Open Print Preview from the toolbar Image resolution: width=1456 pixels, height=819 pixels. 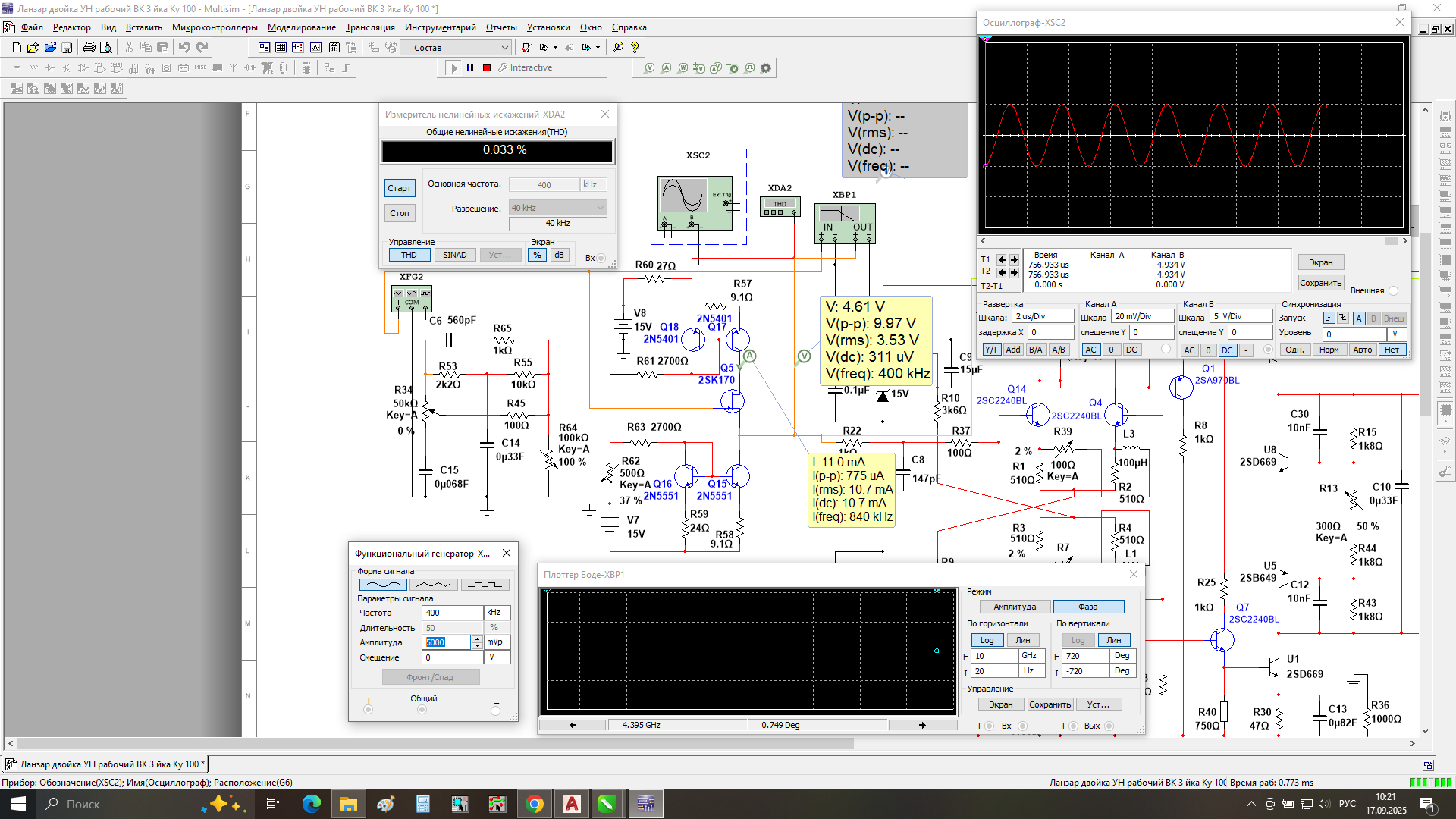coord(106,48)
